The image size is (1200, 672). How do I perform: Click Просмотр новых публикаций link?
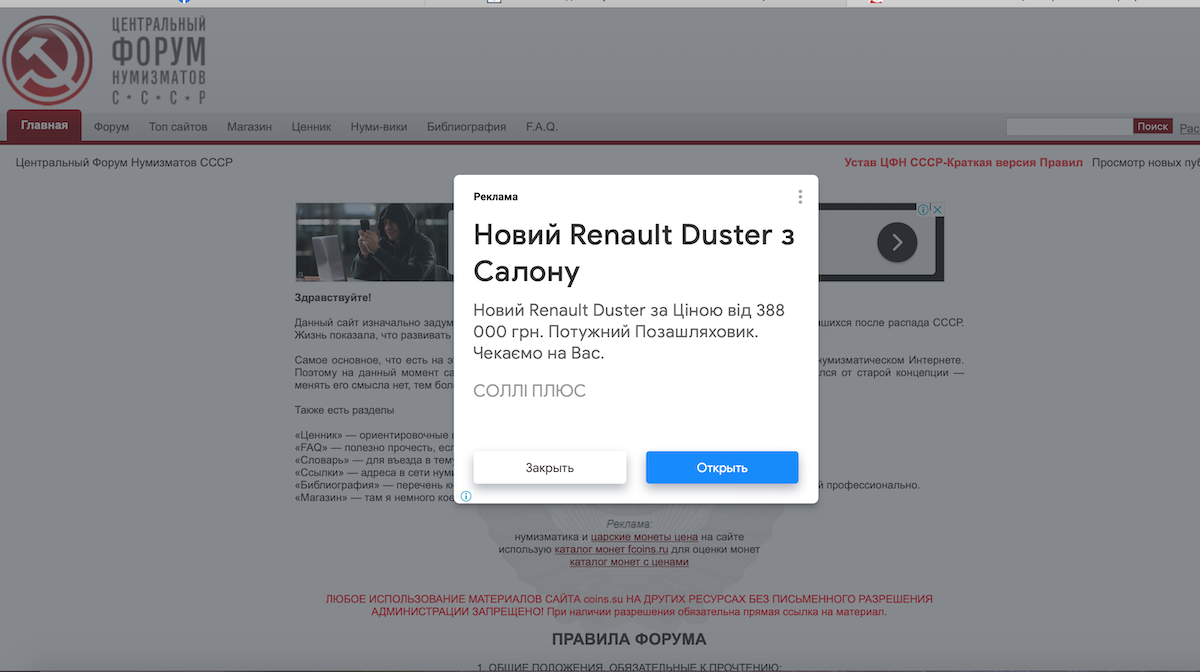point(1146,162)
